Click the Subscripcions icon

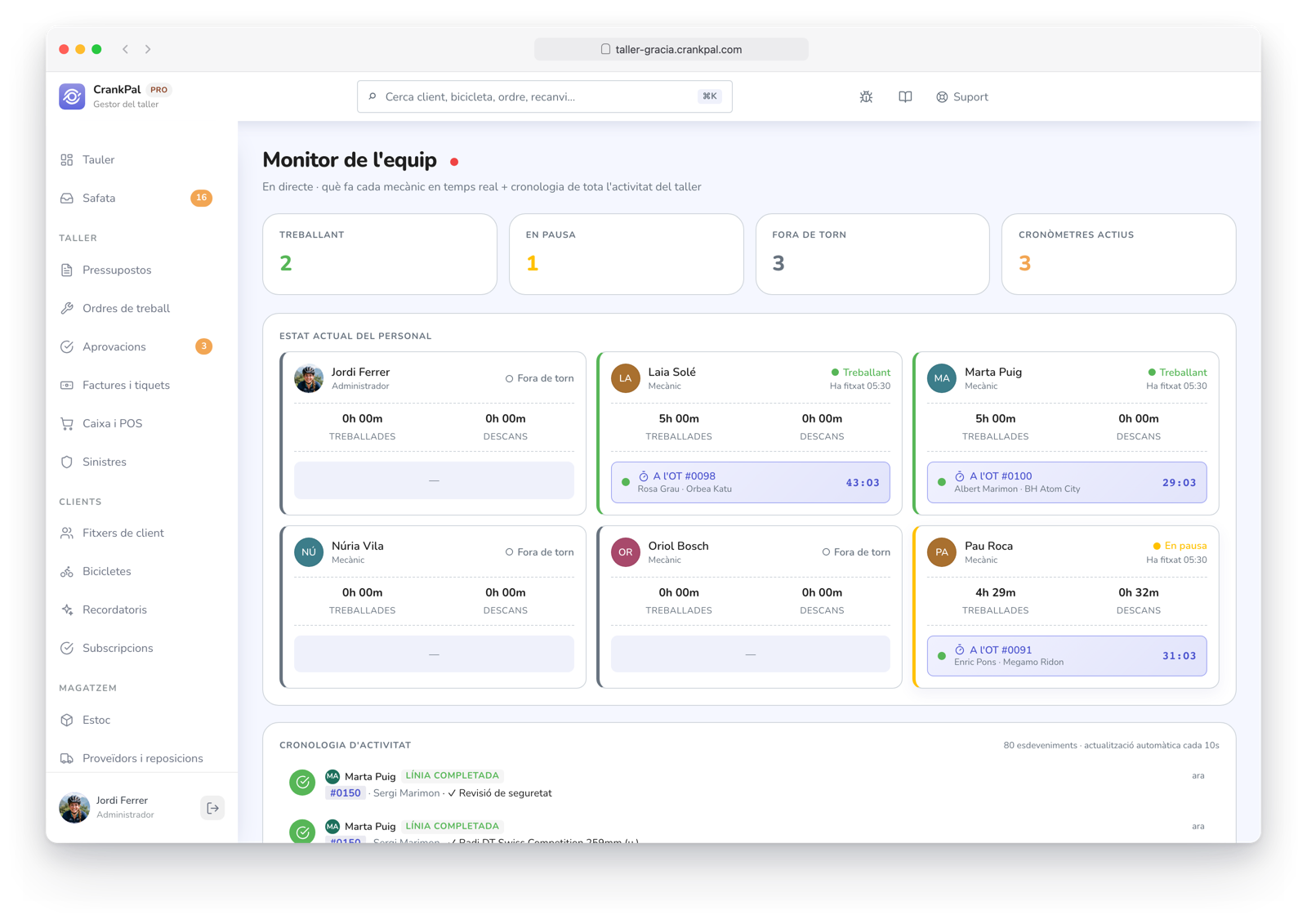[67, 649]
